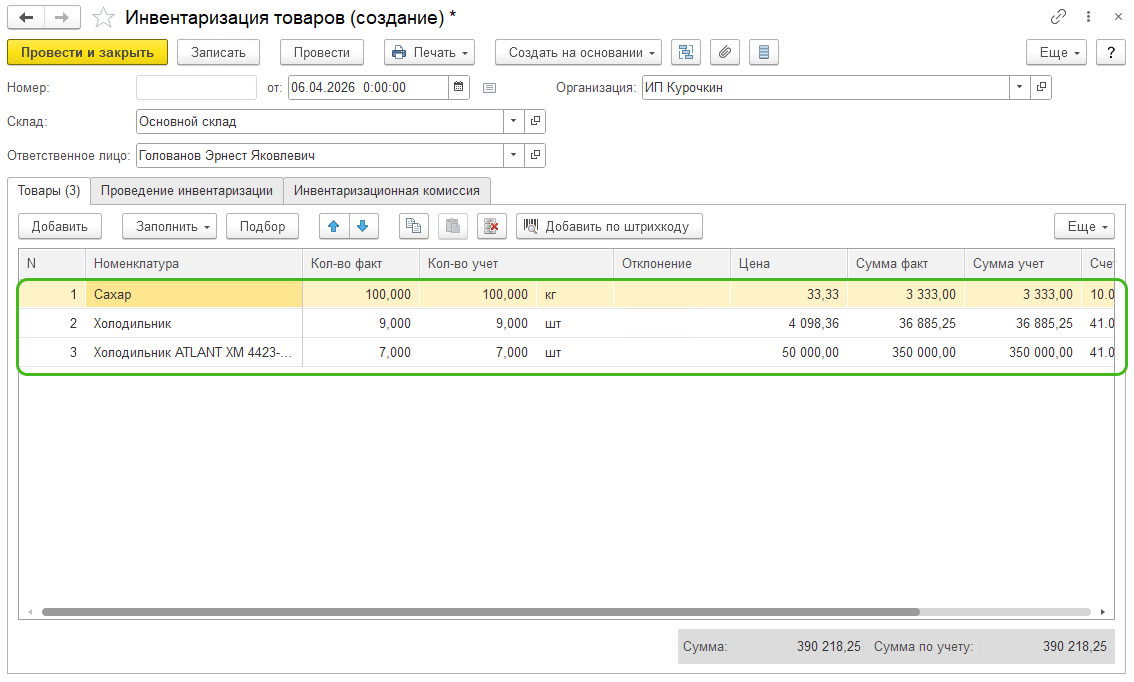Click the horizontal scrollbar of the table
1134x682 pixels.
480,611
